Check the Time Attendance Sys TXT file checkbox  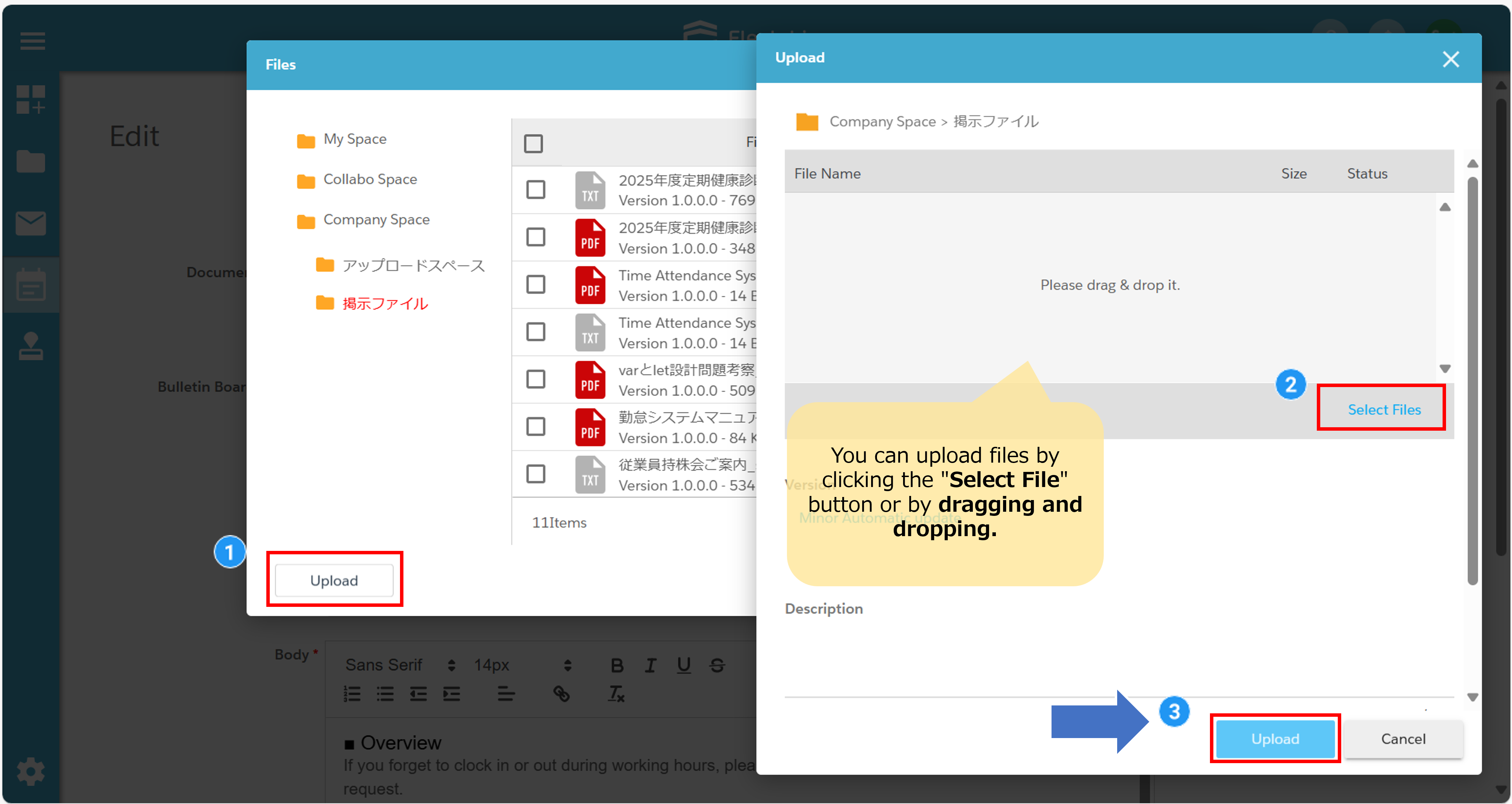point(536,332)
